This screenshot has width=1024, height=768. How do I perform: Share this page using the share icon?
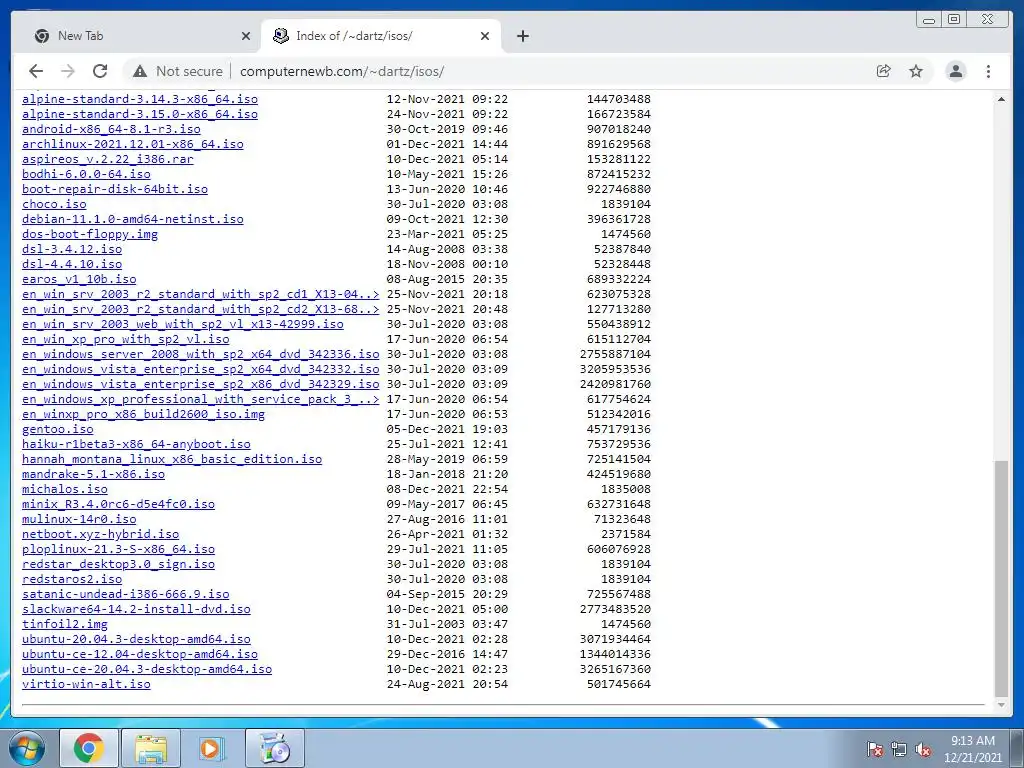[884, 71]
